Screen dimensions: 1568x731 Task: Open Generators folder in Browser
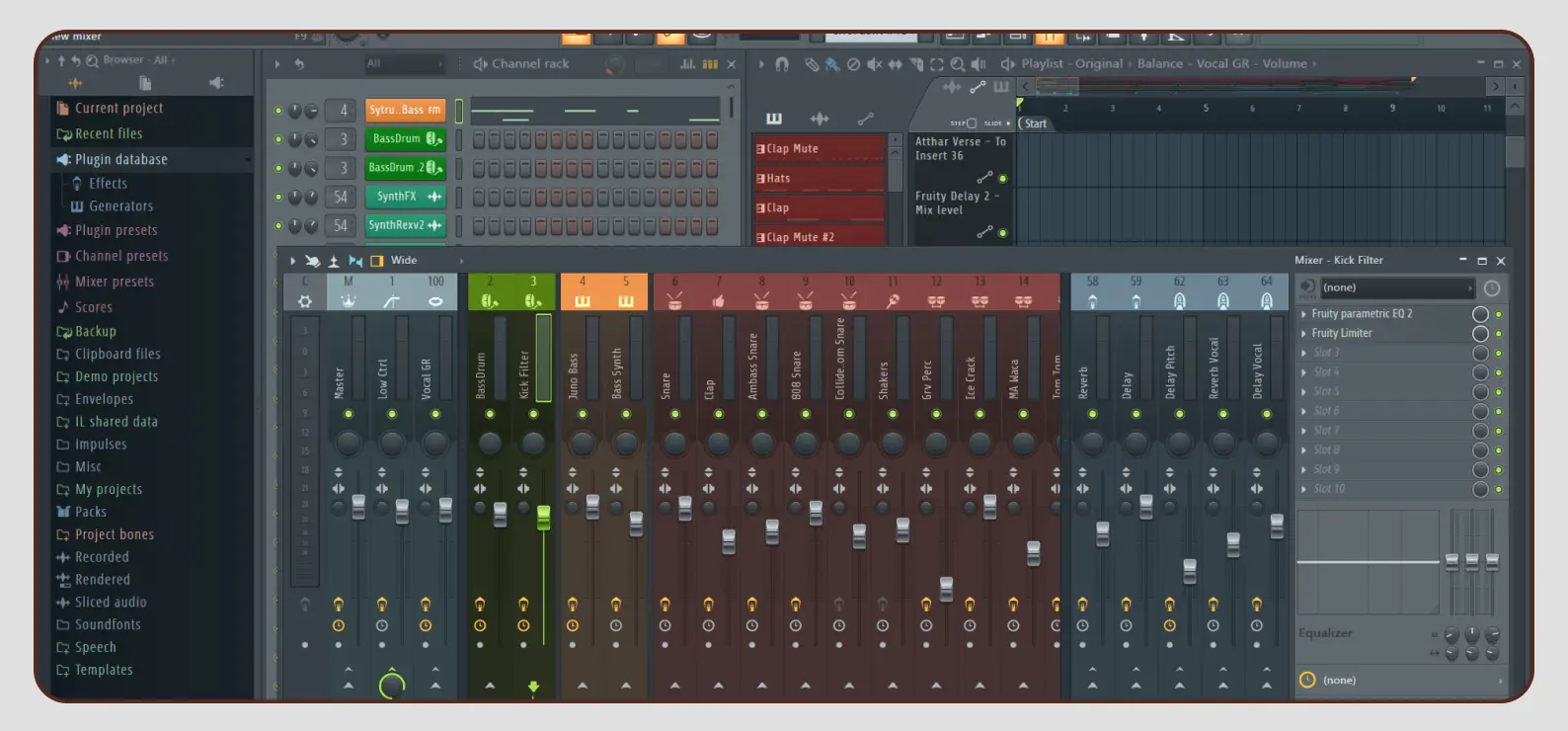click(x=120, y=206)
